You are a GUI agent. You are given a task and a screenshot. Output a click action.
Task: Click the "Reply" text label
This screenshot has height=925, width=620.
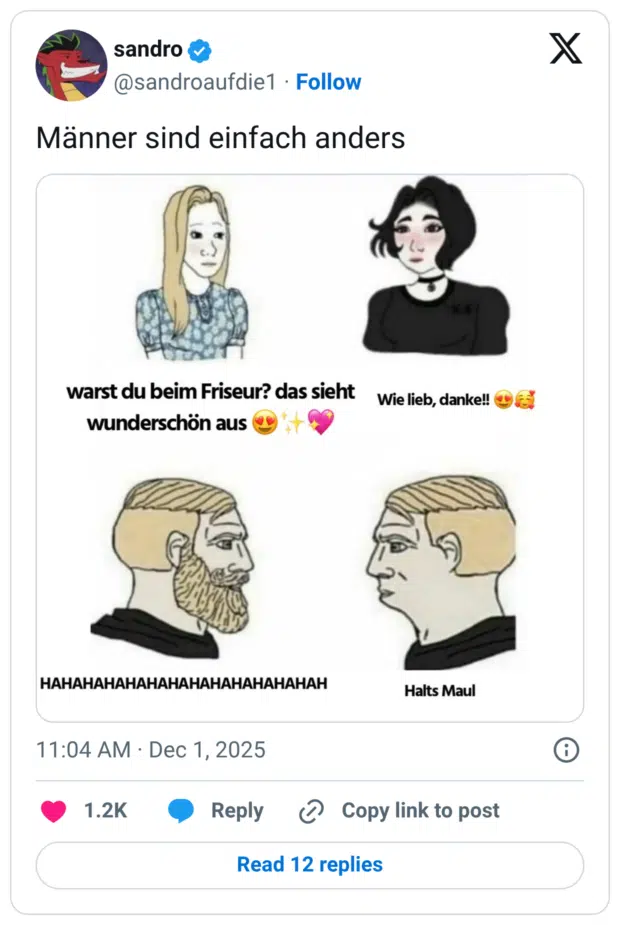tap(237, 811)
